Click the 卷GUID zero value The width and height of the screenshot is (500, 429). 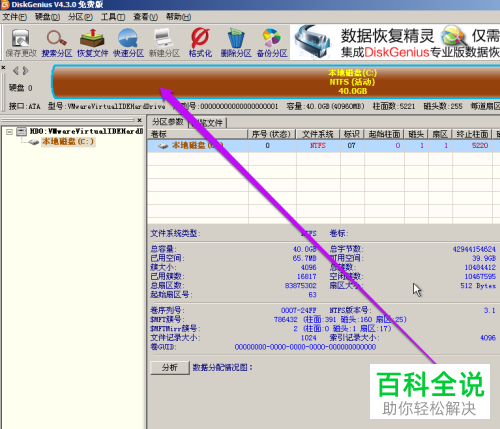click(x=305, y=347)
